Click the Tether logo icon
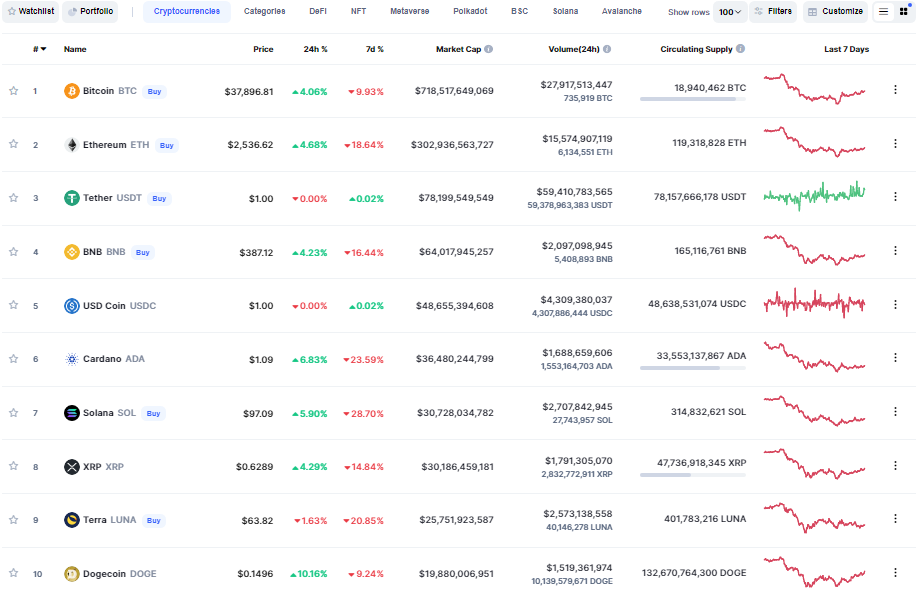The height and width of the screenshot is (597, 917). coord(71,198)
